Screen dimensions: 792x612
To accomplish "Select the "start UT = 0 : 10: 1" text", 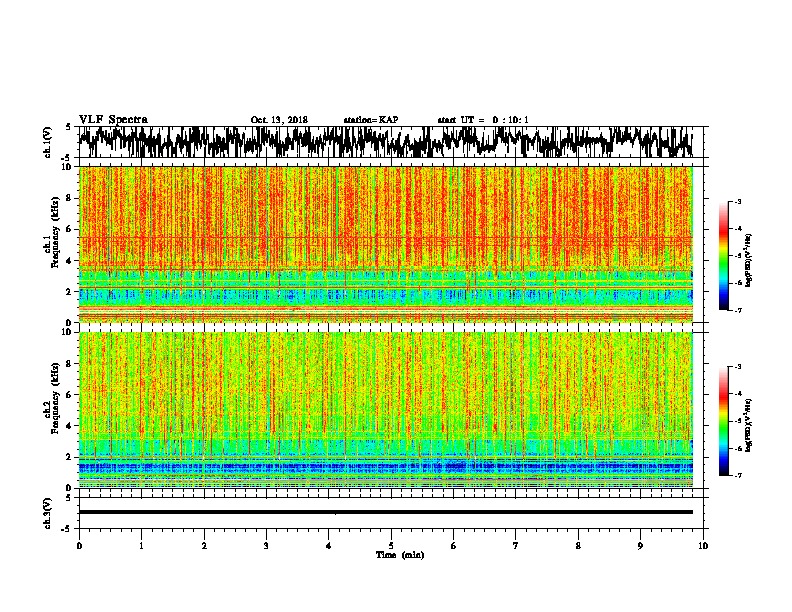I will coord(482,120).
